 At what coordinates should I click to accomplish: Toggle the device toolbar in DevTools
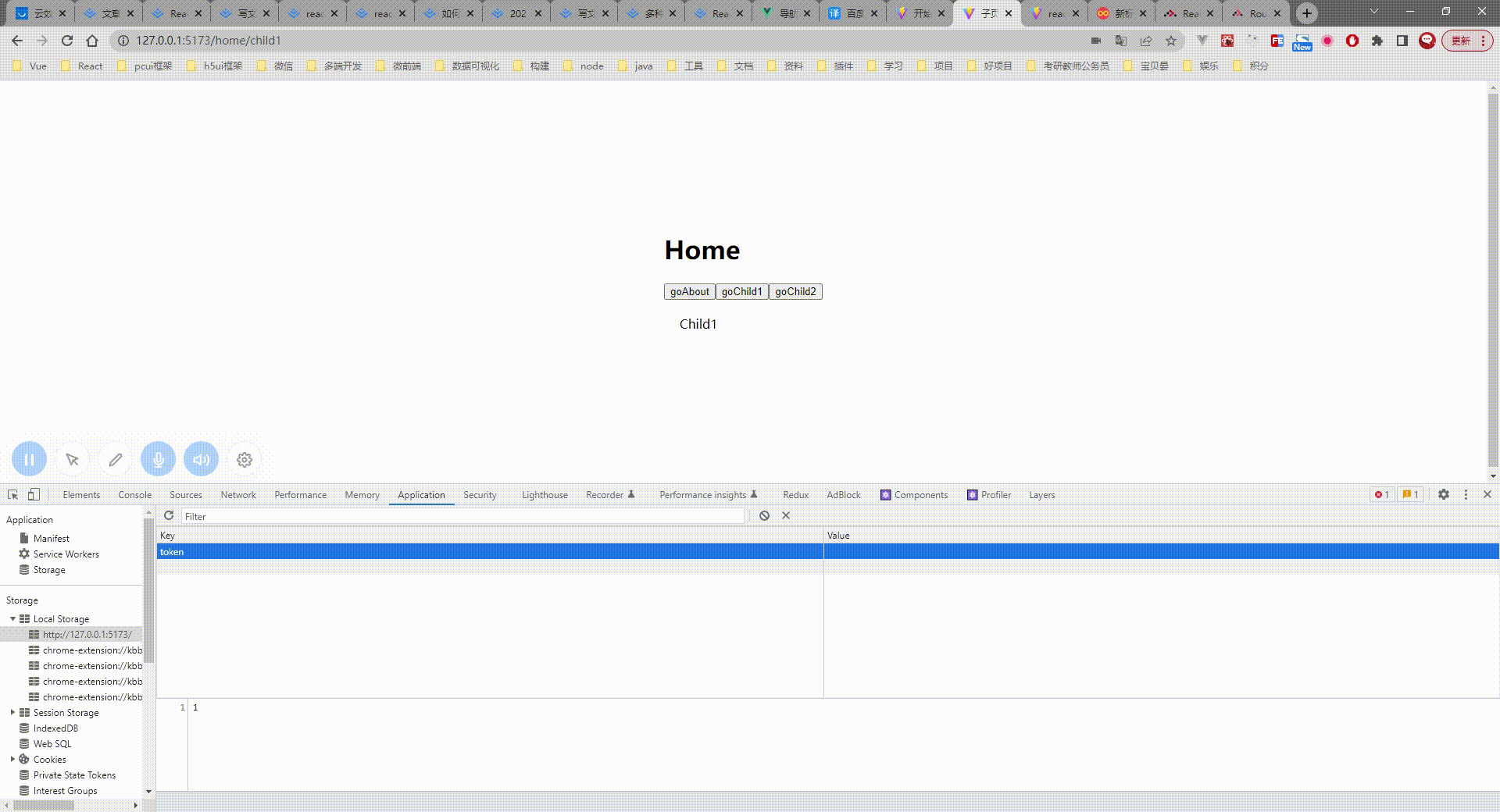34,495
